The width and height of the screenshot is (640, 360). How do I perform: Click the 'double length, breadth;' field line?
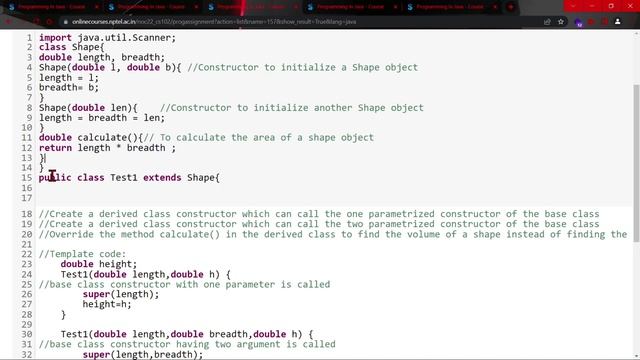(x=102, y=58)
